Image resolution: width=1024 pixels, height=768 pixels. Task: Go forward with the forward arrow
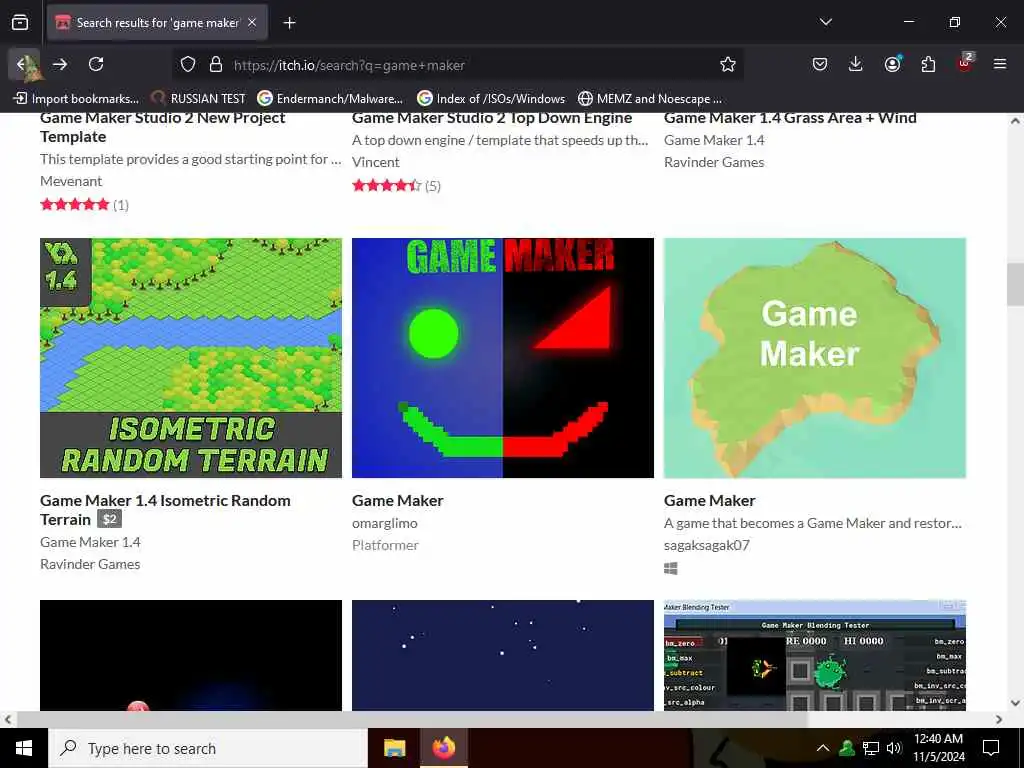point(60,64)
